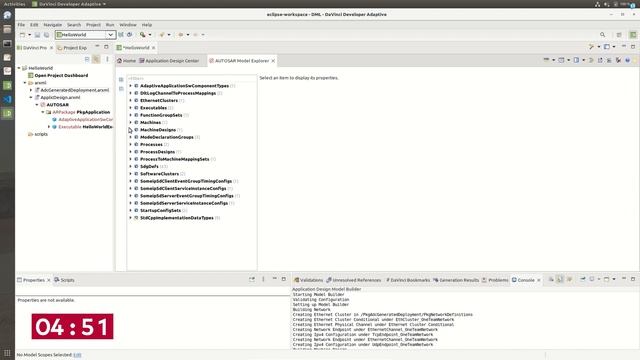
Task: Click the search magnifier icon in toolbar
Action: (602, 35)
